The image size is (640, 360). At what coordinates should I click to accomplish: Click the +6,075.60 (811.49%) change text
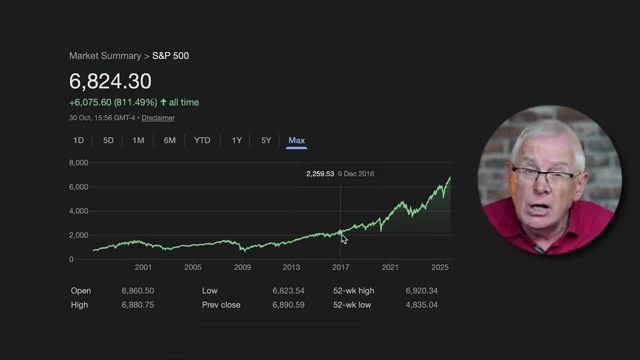tap(113, 102)
